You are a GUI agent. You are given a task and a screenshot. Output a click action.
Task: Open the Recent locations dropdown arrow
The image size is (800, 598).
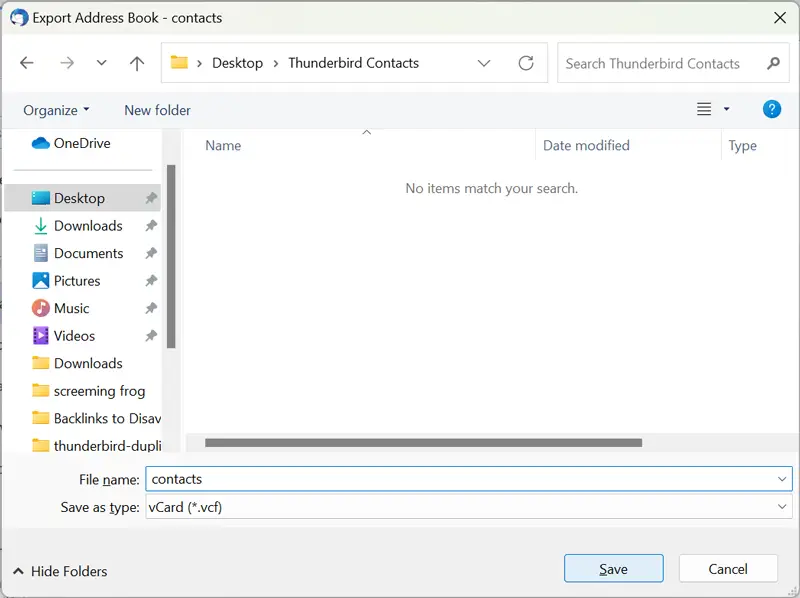point(101,63)
